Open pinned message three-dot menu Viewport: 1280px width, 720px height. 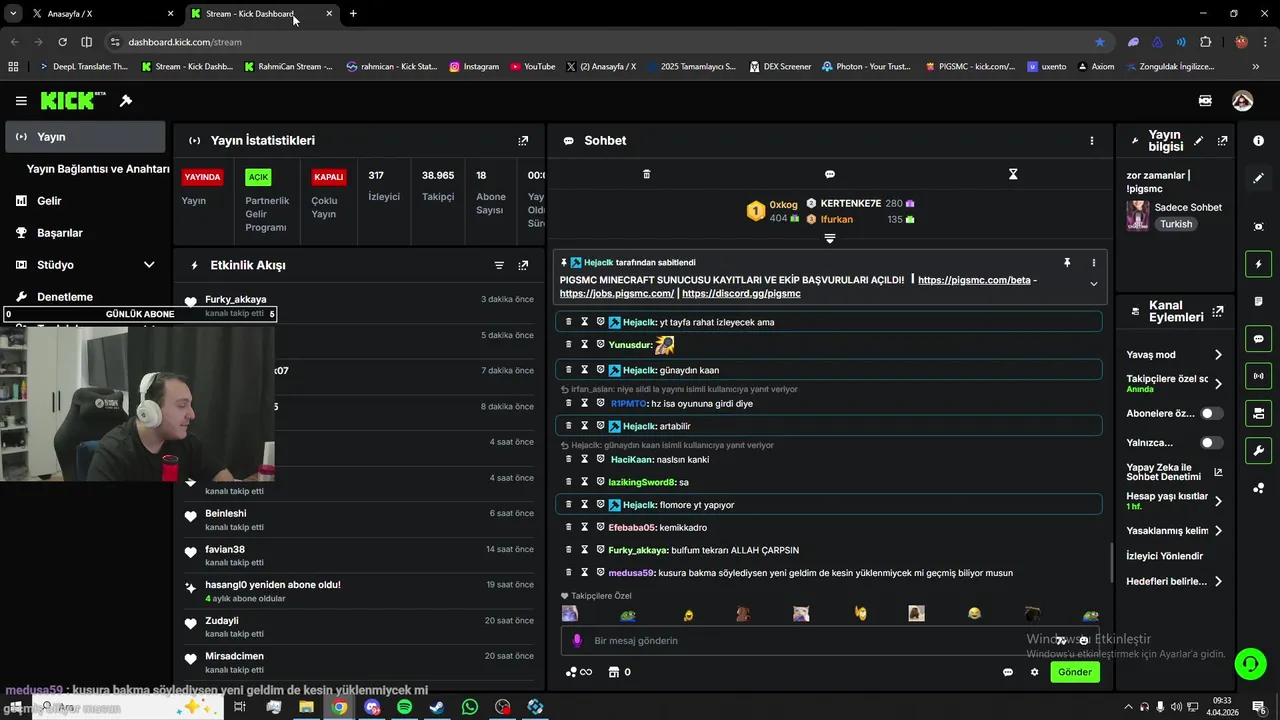pos(1093,262)
